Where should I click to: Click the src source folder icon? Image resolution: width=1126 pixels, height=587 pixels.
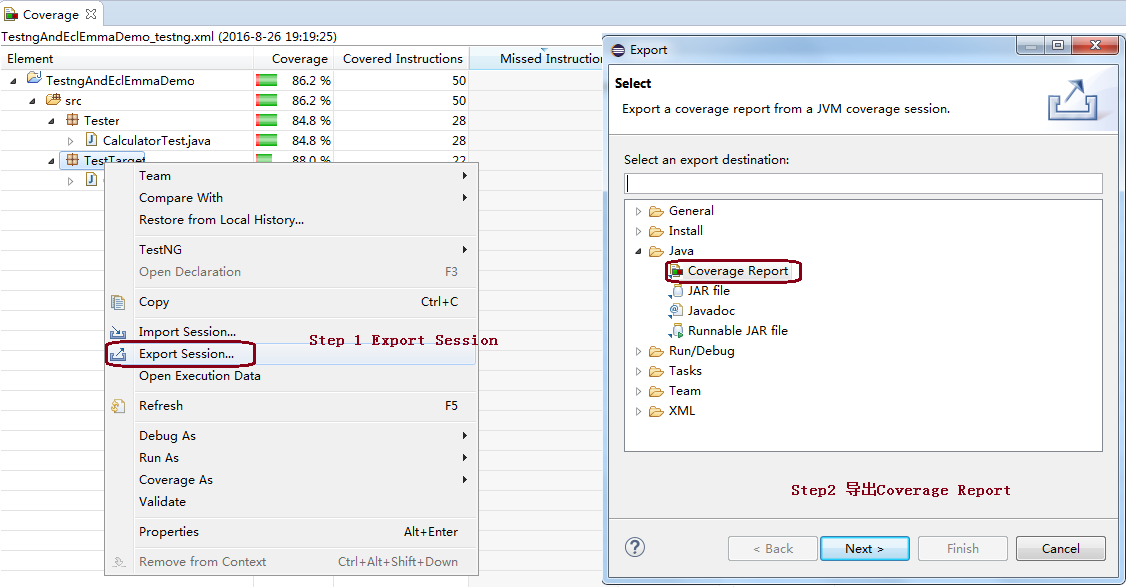tap(53, 99)
